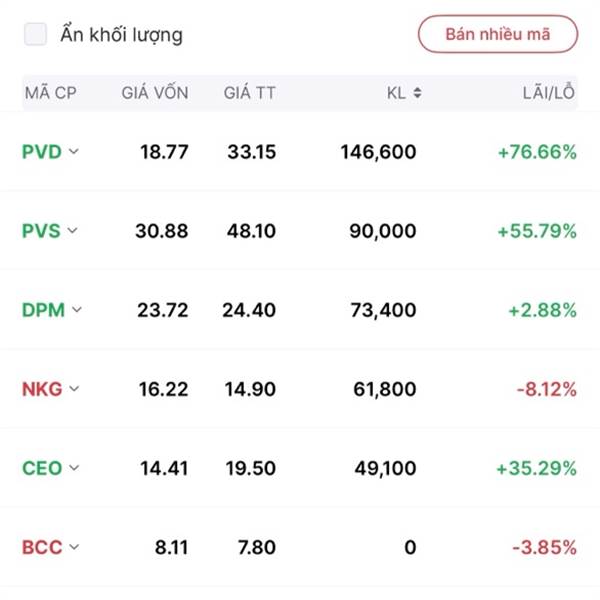
Task: Check the Ẩn khối lượng checkbox
Action: click(36, 34)
